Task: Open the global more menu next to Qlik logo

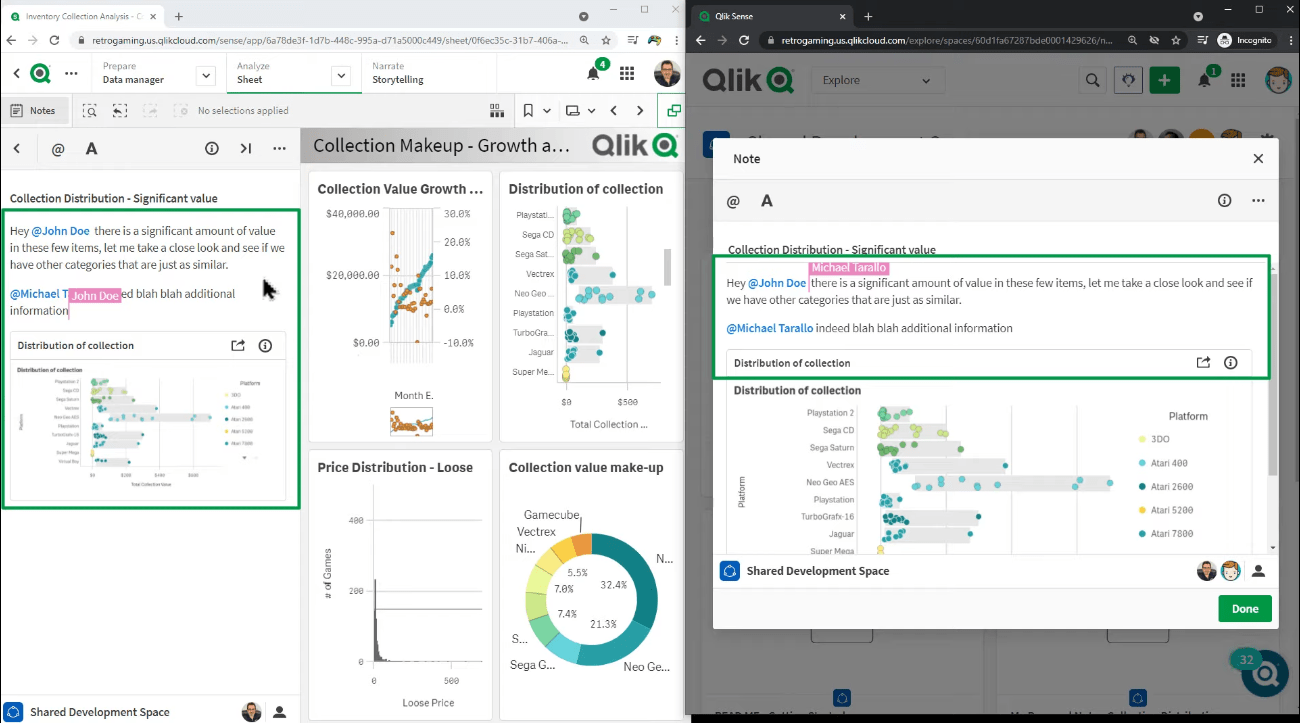Action: click(x=71, y=73)
